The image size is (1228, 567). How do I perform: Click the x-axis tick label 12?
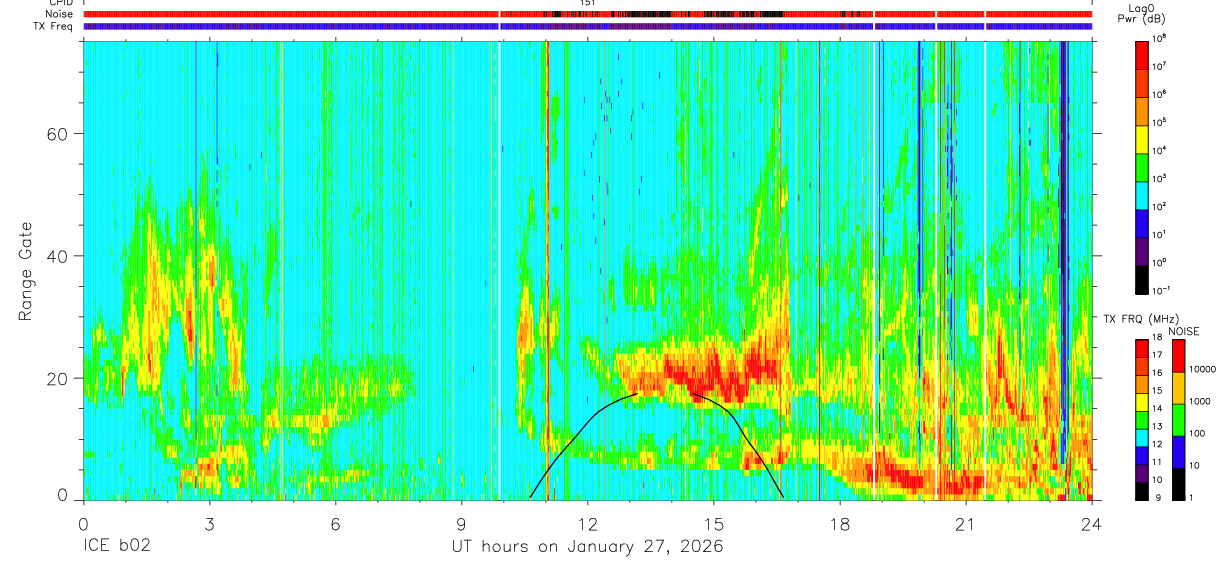[588, 524]
